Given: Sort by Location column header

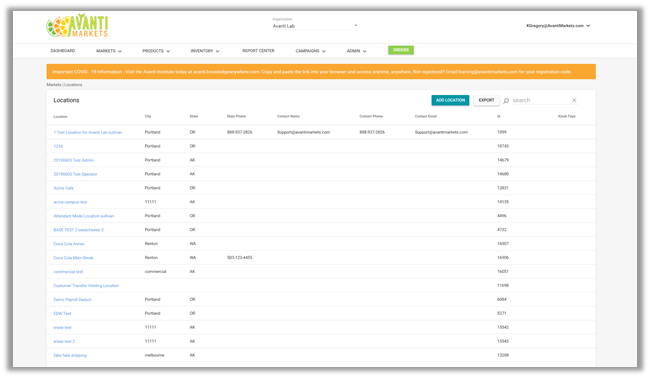Looking at the screenshot, I should [x=60, y=116].
